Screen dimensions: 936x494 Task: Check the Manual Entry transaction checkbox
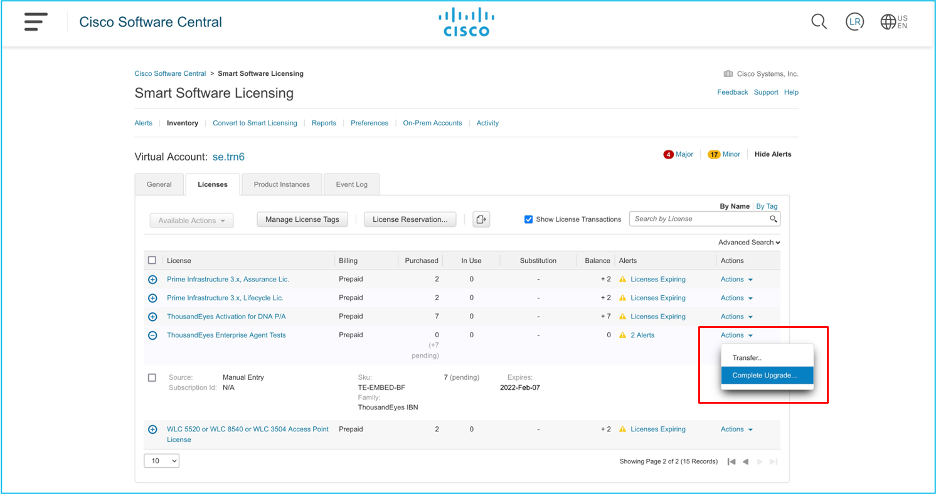(x=152, y=377)
